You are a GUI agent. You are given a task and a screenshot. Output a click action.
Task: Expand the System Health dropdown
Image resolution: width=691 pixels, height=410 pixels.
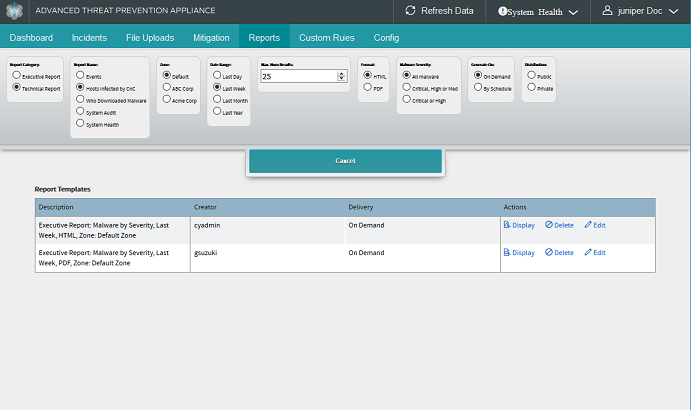tap(573, 13)
